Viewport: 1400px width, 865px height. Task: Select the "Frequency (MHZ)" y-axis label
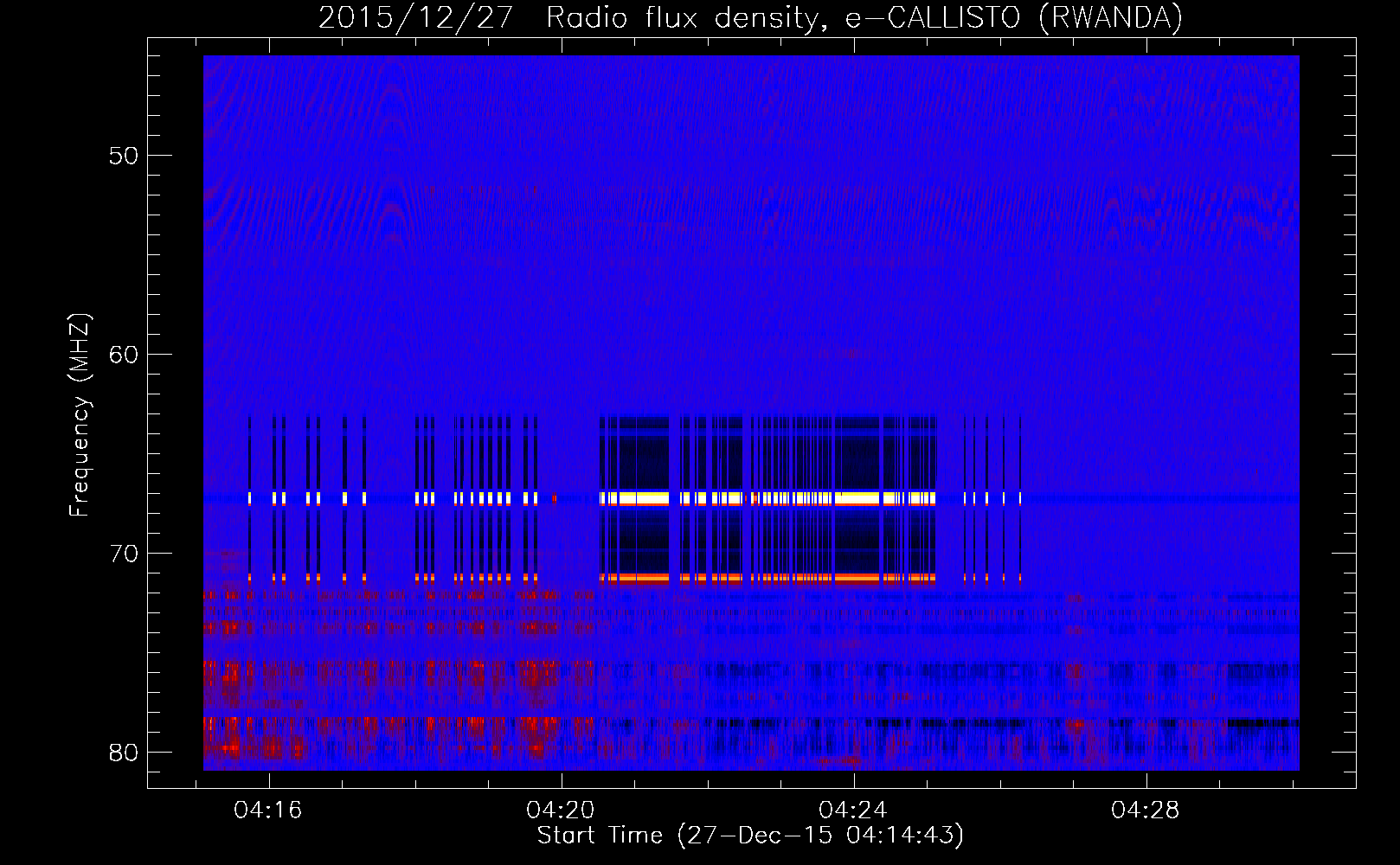[80, 415]
